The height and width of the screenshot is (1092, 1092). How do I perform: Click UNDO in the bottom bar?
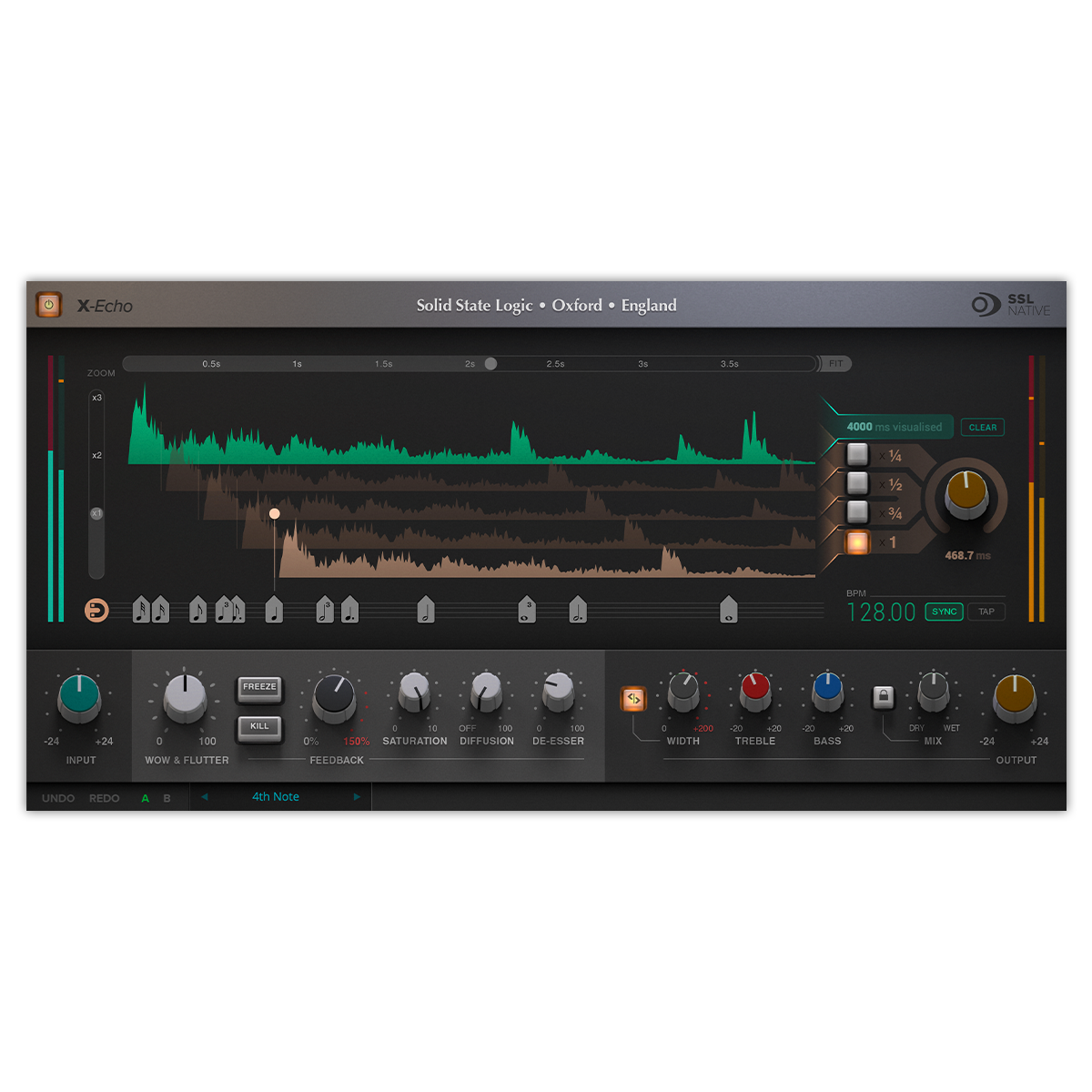tap(57, 798)
